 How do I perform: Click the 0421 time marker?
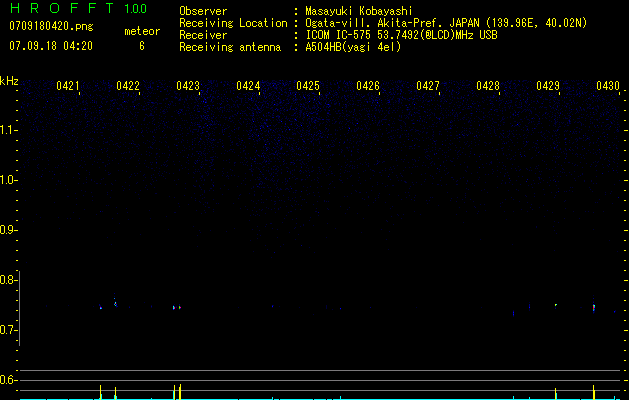[67, 86]
